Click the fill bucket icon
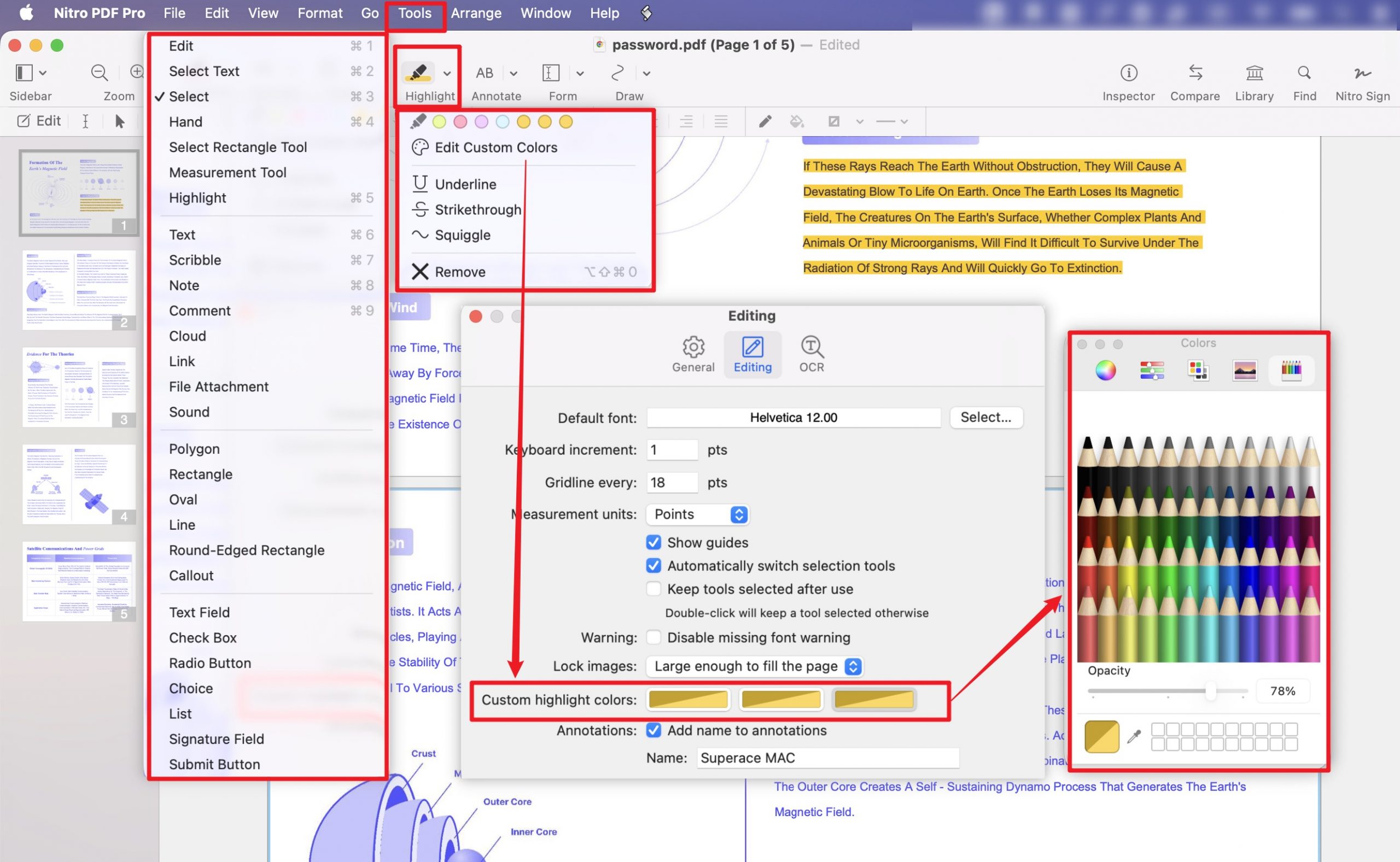Viewport: 1400px width, 862px height. 797,121
